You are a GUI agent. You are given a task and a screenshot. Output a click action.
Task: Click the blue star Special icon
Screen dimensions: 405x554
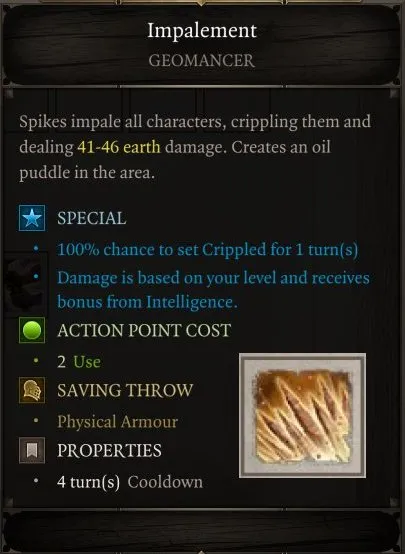[x=32, y=218]
